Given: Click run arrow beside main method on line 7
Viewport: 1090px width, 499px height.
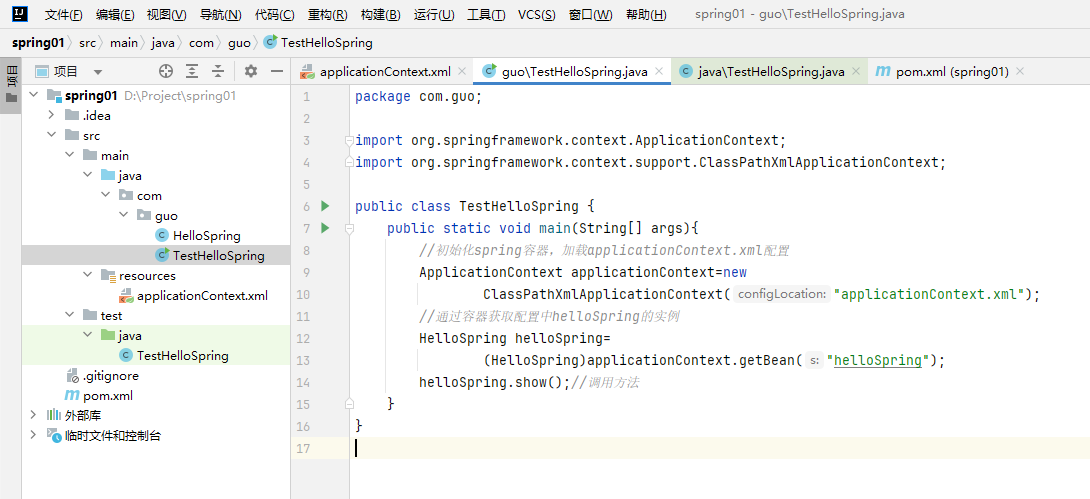Looking at the screenshot, I should (324, 228).
